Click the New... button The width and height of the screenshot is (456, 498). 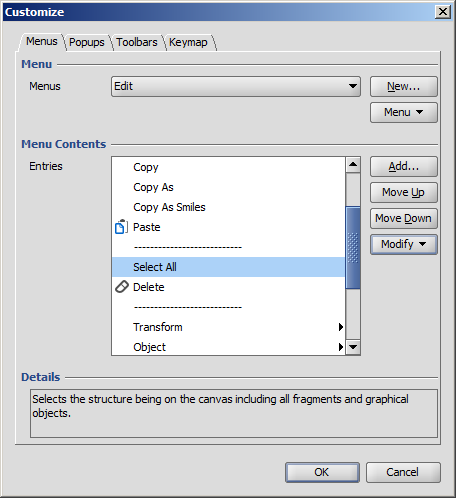pyautogui.click(x=404, y=86)
